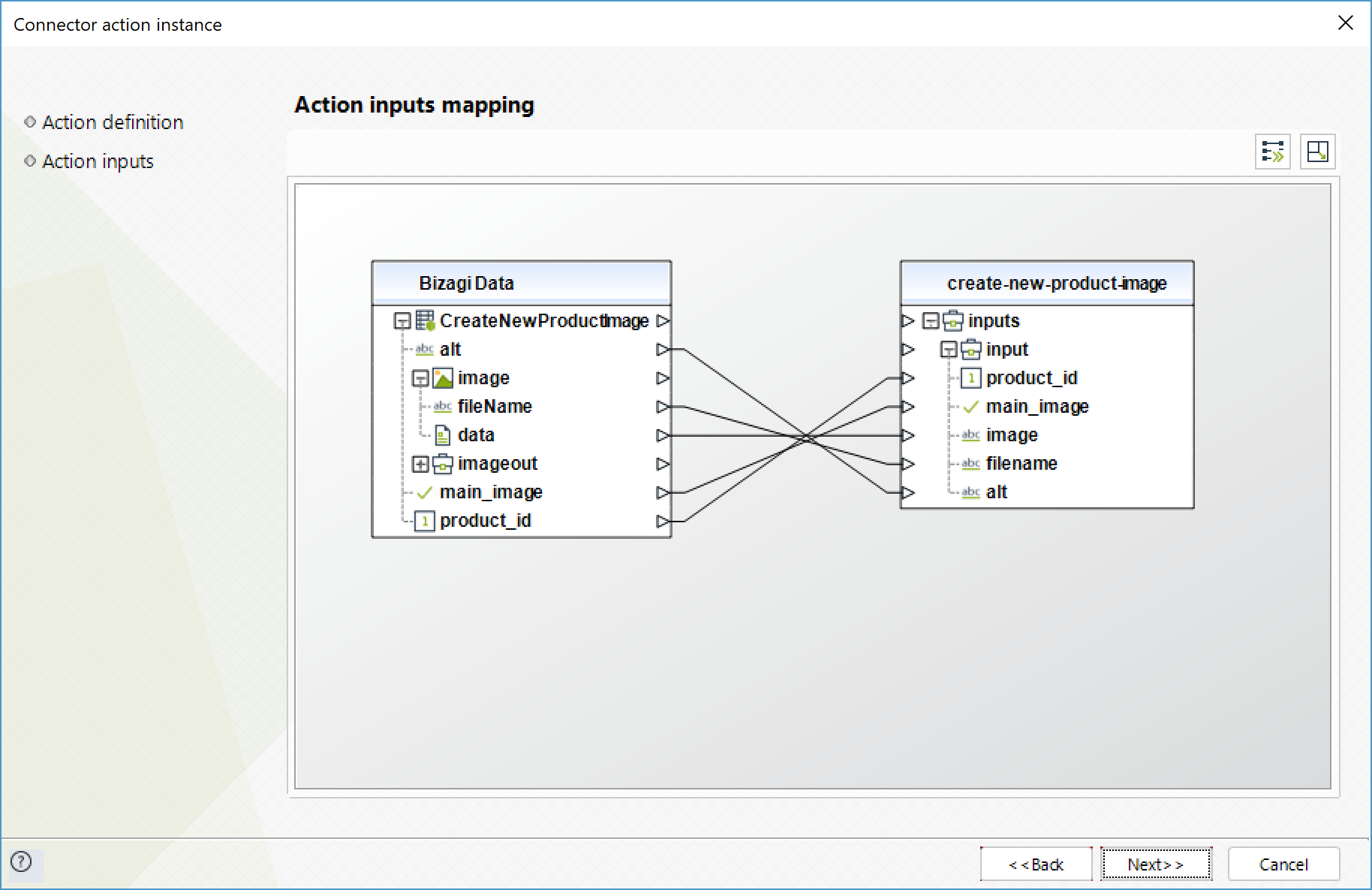Select the Action definition step
Screen dimensions: 1372x890
(x=113, y=122)
